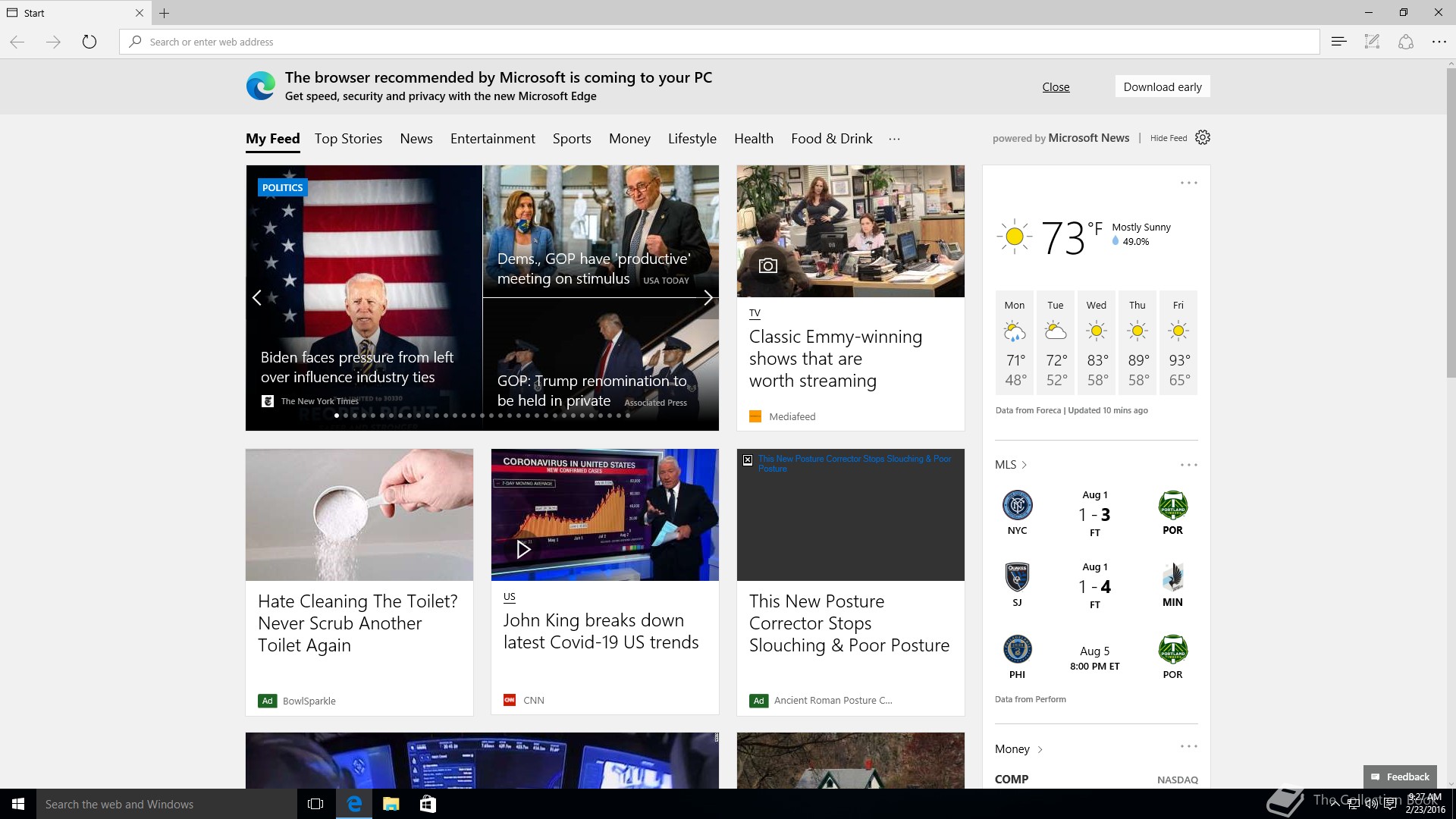Click the large sun weather icon
Viewport: 1456px width, 819px height.
coord(1015,237)
